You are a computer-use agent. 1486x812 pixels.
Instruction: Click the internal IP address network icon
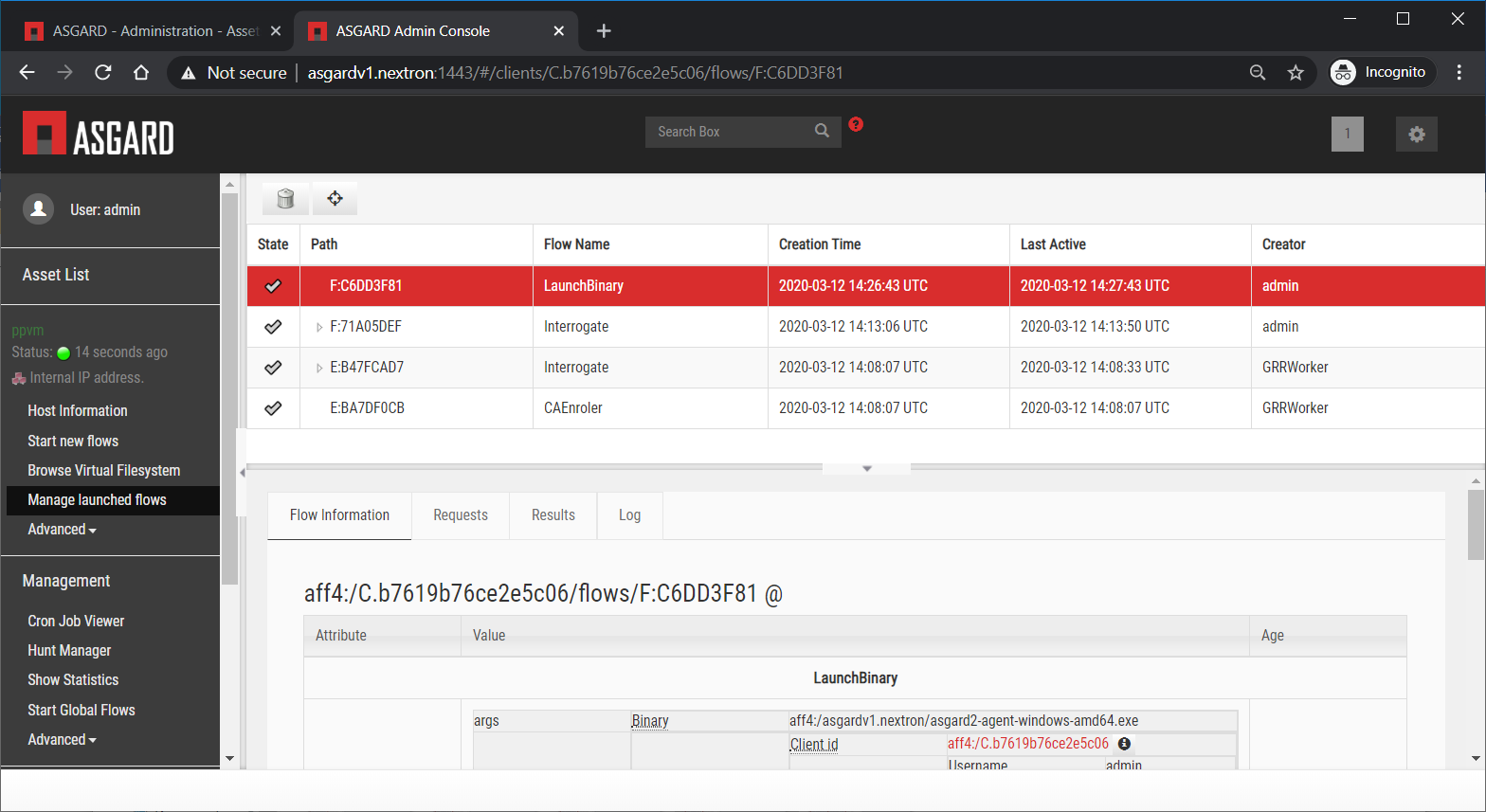(x=19, y=378)
